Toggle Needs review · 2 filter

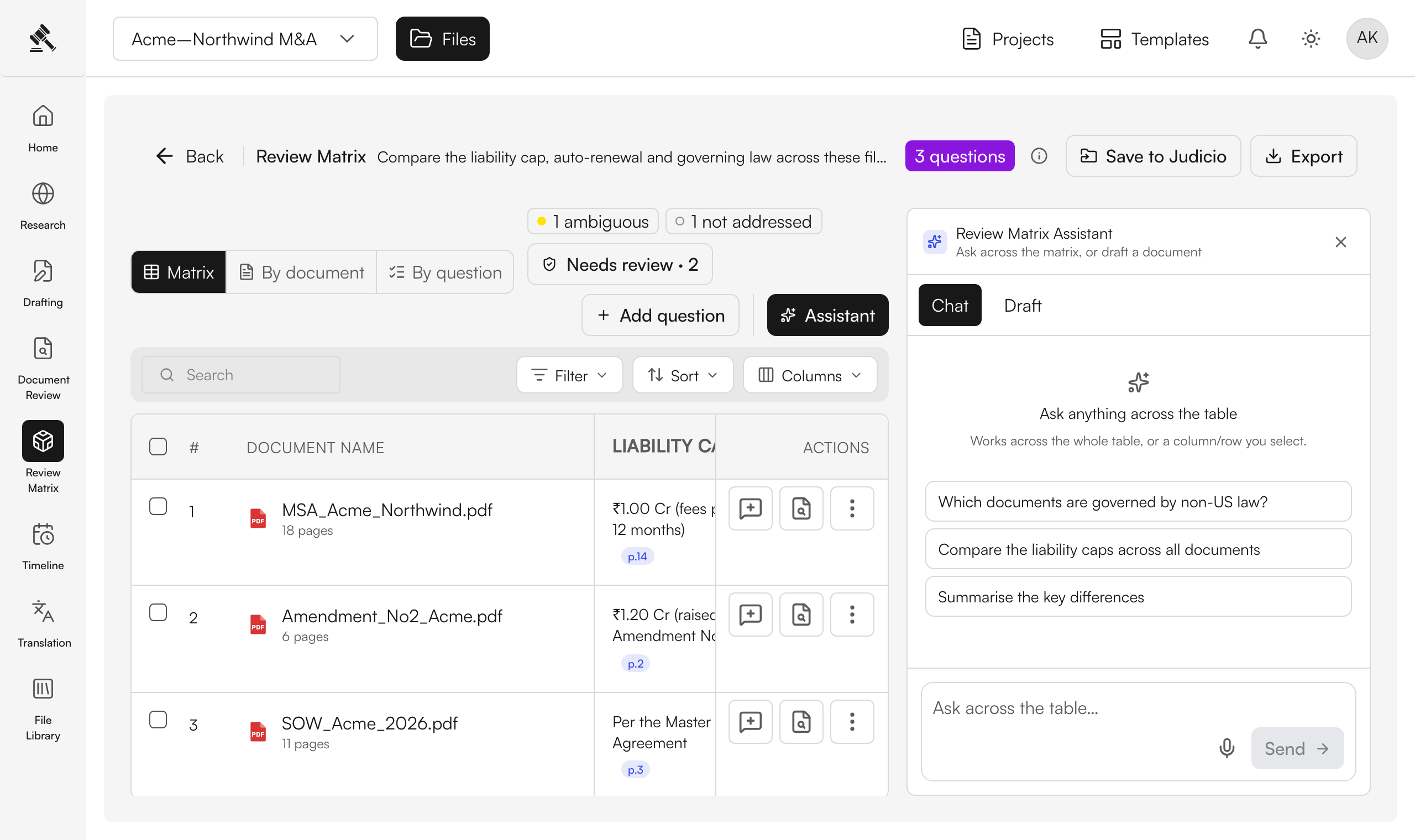(620, 264)
